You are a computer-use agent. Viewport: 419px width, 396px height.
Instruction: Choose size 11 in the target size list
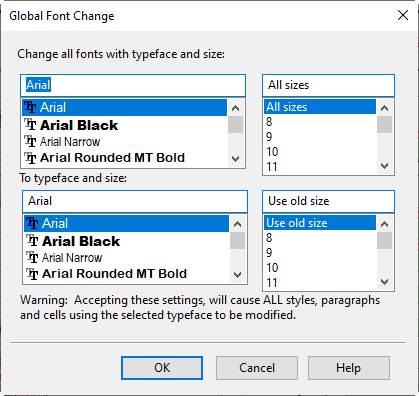[320, 283]
